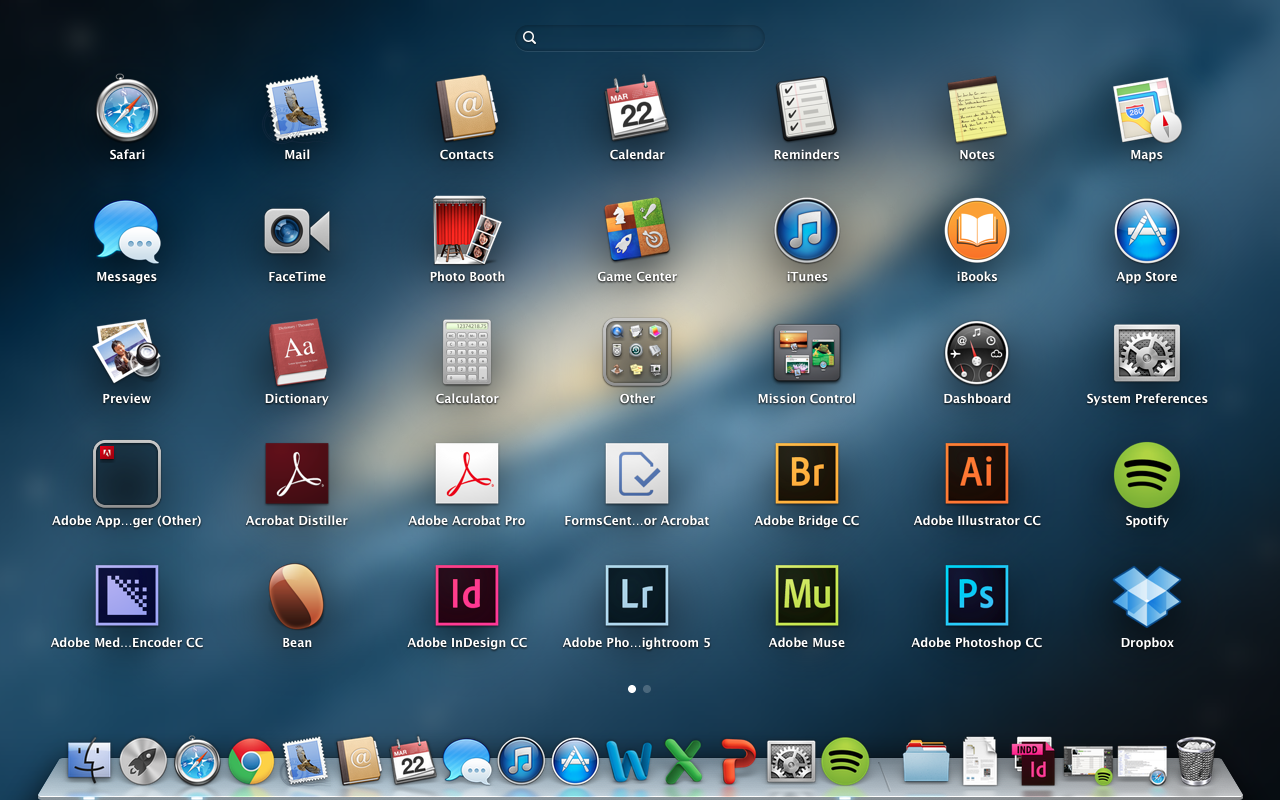Open Messages from the Dock
This screenshot has height=800, width=1280.
coord(467,762)
